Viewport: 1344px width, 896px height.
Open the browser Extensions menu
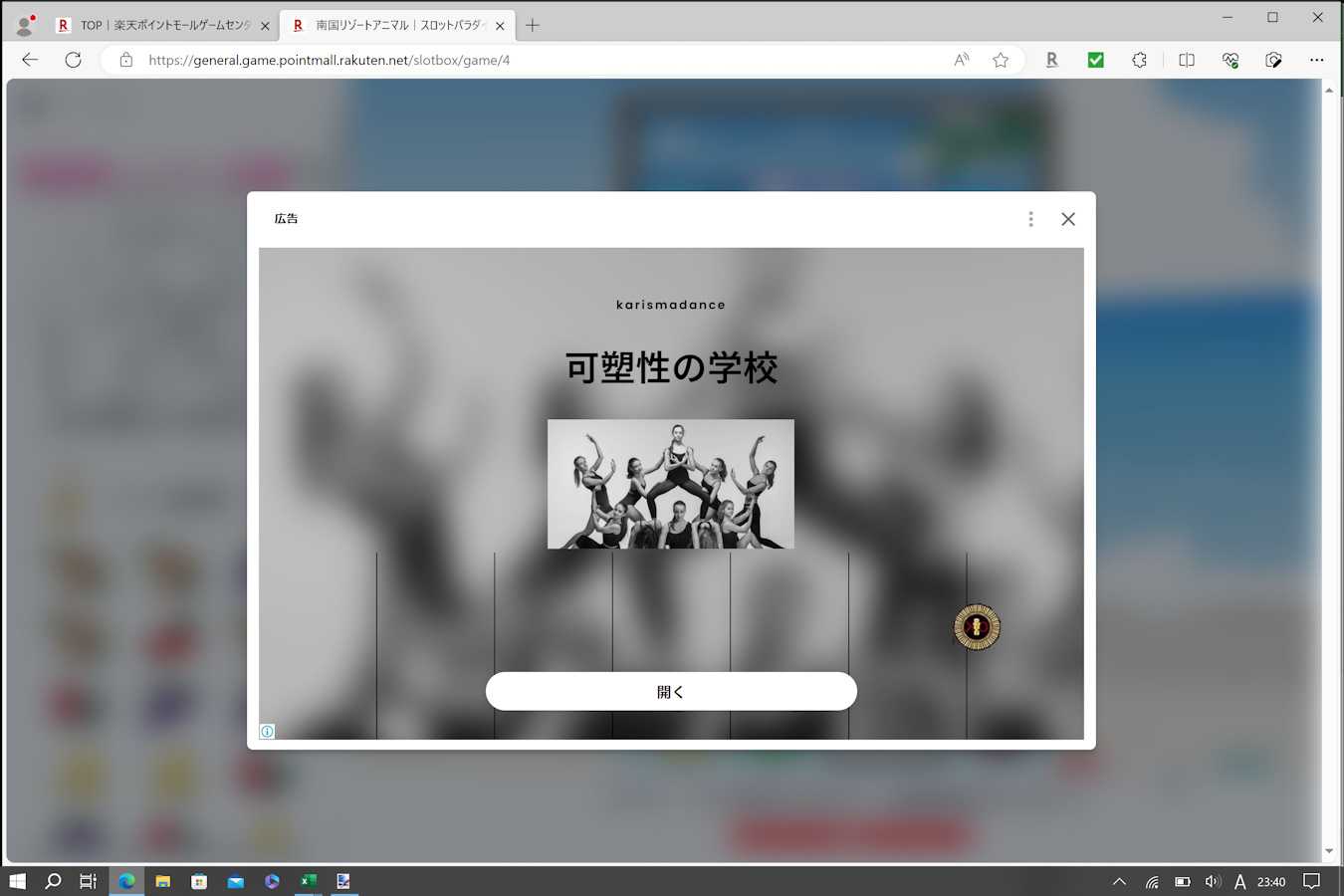tap(1139, 60)
